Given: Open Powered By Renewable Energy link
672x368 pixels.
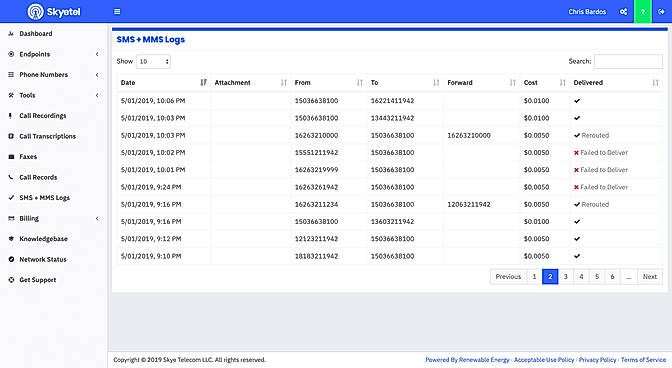Looking at the screenshot, I should pos(467,360).
